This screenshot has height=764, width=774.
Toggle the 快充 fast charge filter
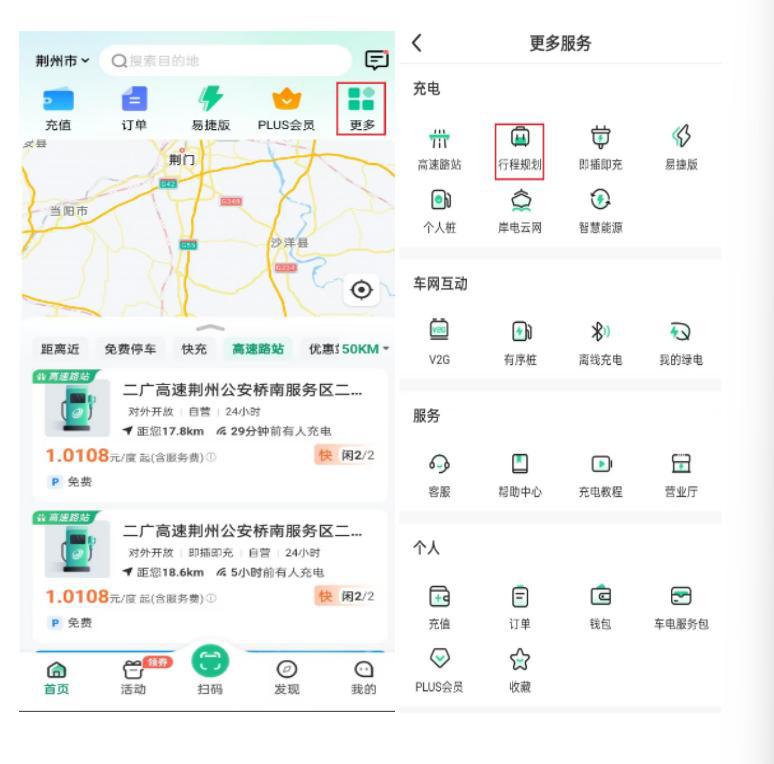coord(194,349)
